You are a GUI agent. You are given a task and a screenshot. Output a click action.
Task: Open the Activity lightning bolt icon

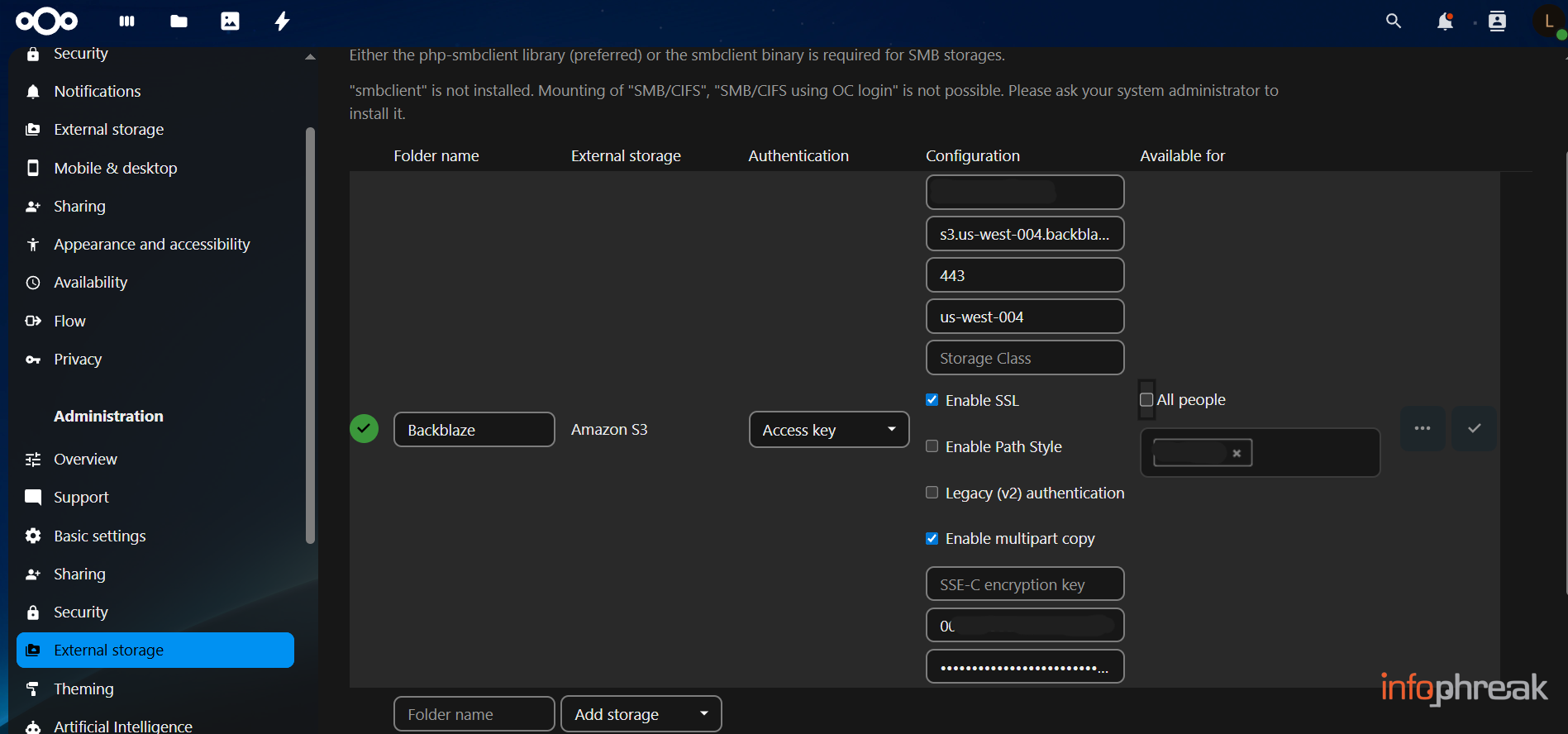pos(282,21)
